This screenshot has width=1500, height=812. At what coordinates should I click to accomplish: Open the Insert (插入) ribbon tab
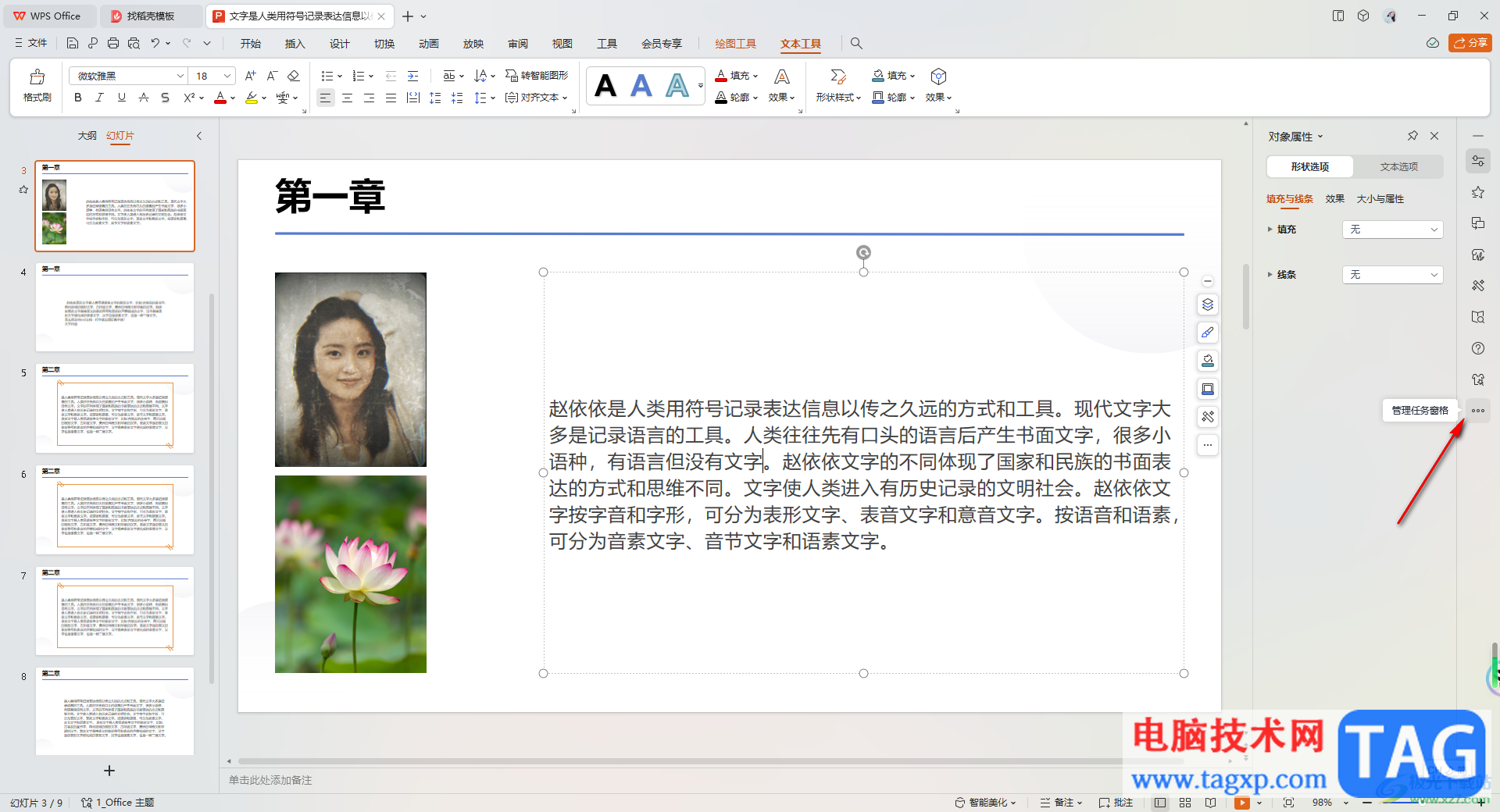295,44
